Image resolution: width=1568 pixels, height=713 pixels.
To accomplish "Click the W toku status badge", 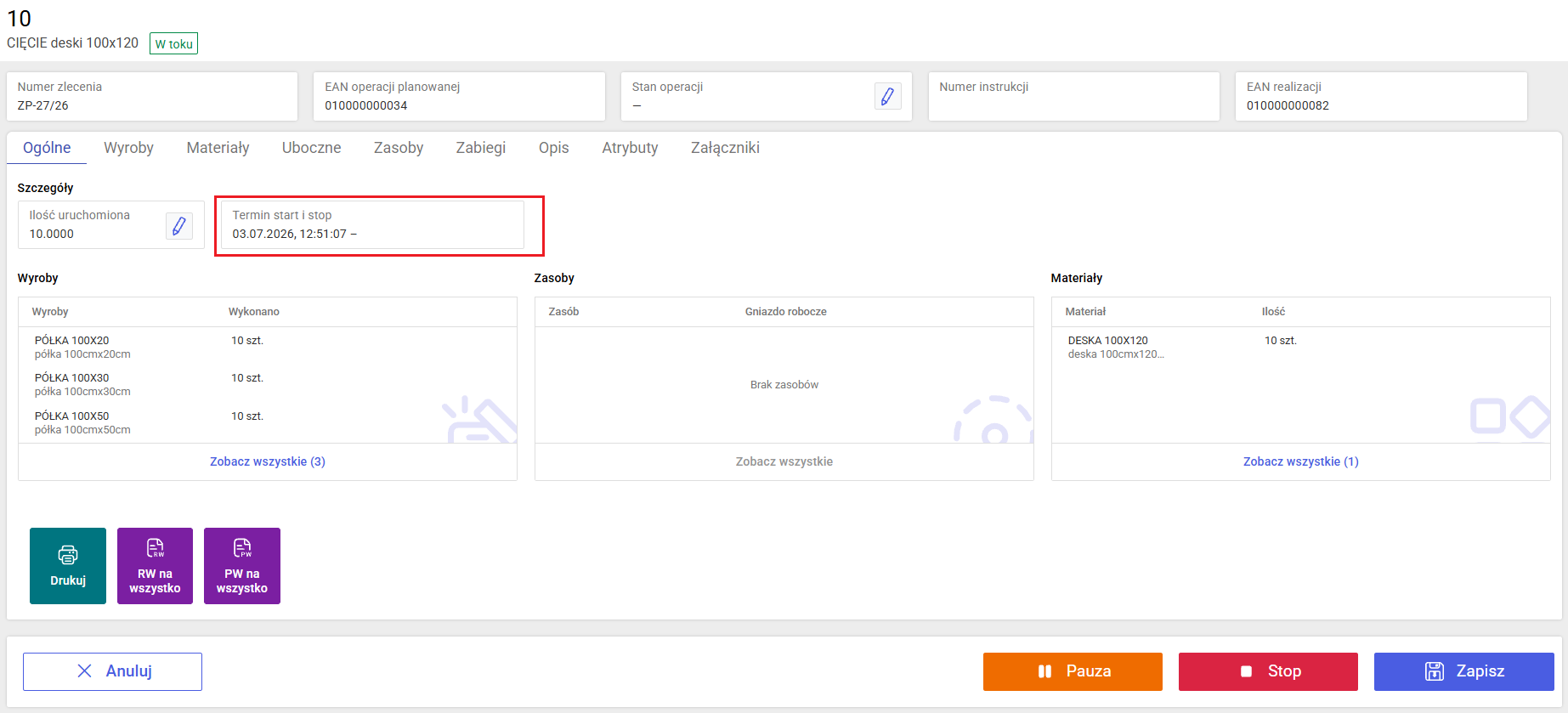I will point(173,43).
